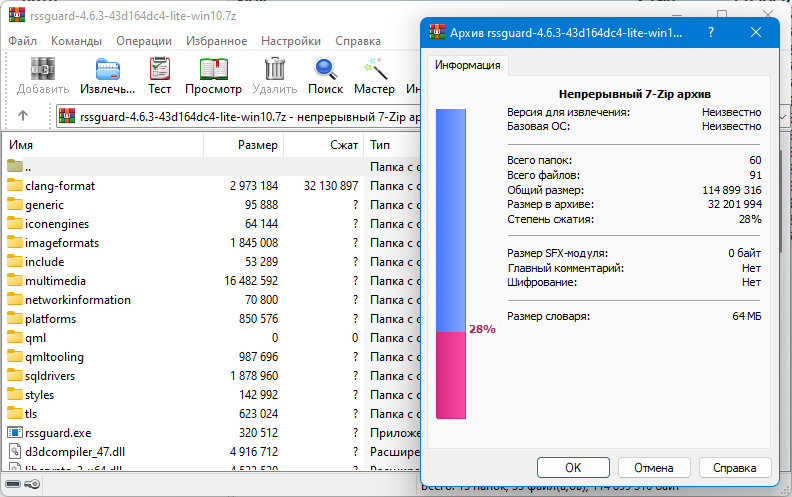The image size is (792, 497).
Task: Select the platforms folder row
Action: [x=211, y=319]
